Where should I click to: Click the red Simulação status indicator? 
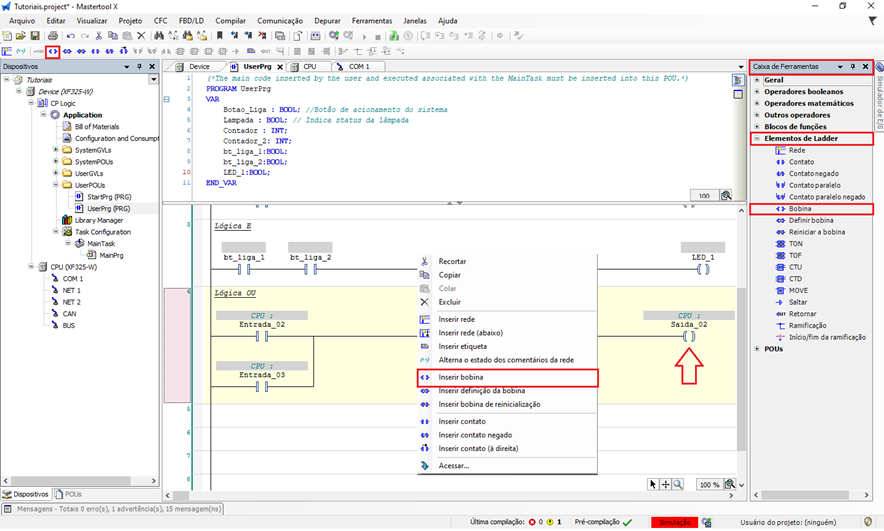click(674, 521)
